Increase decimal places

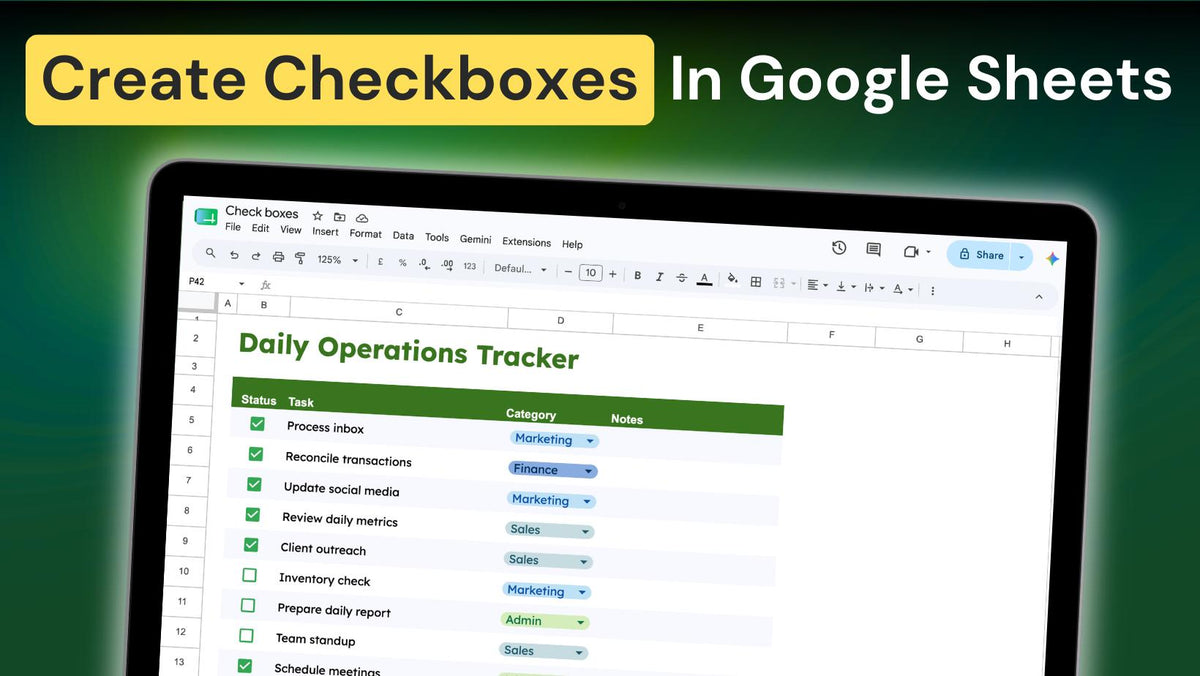click(447, 264)
